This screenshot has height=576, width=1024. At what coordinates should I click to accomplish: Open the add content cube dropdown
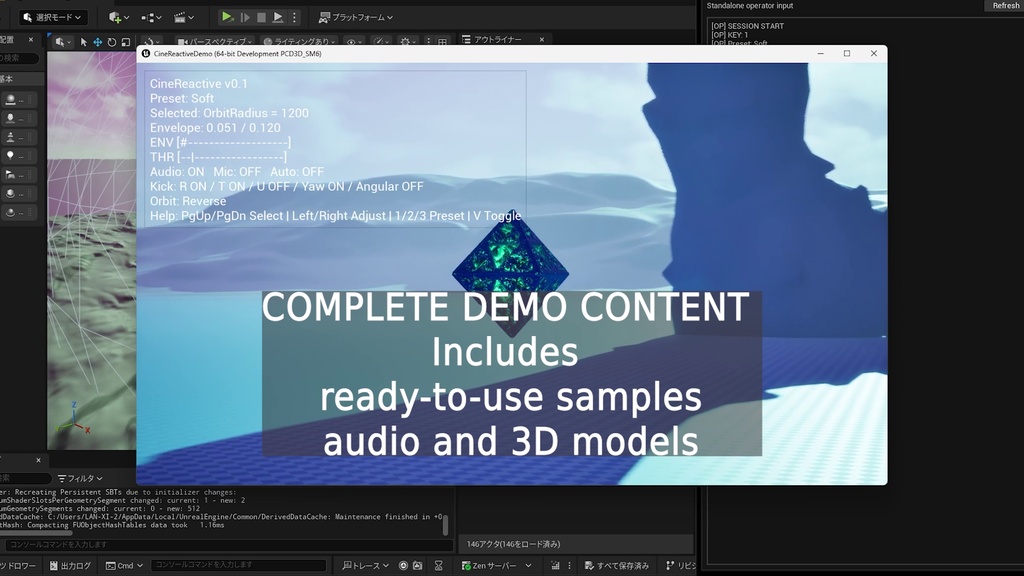click(x=119, y=18)
